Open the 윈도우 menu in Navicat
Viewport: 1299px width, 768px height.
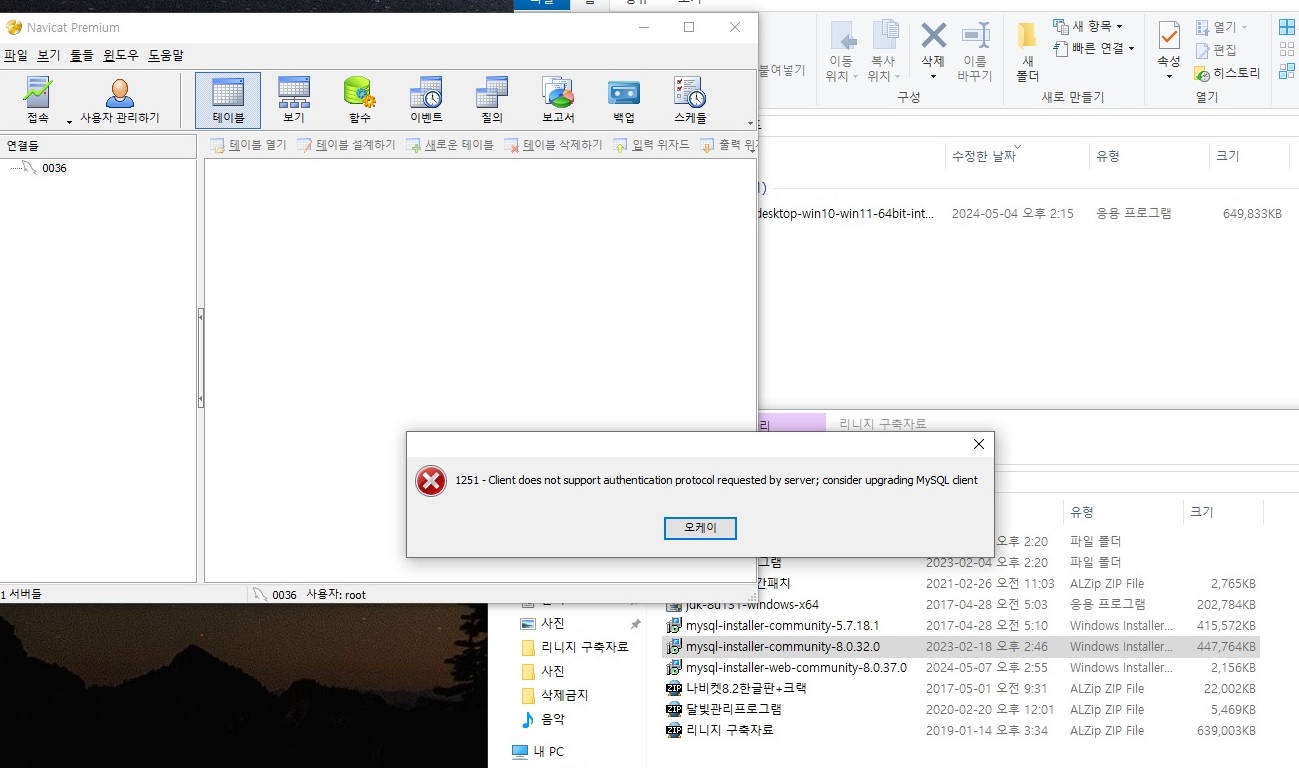pyautogui.click(x=121, y=55)
